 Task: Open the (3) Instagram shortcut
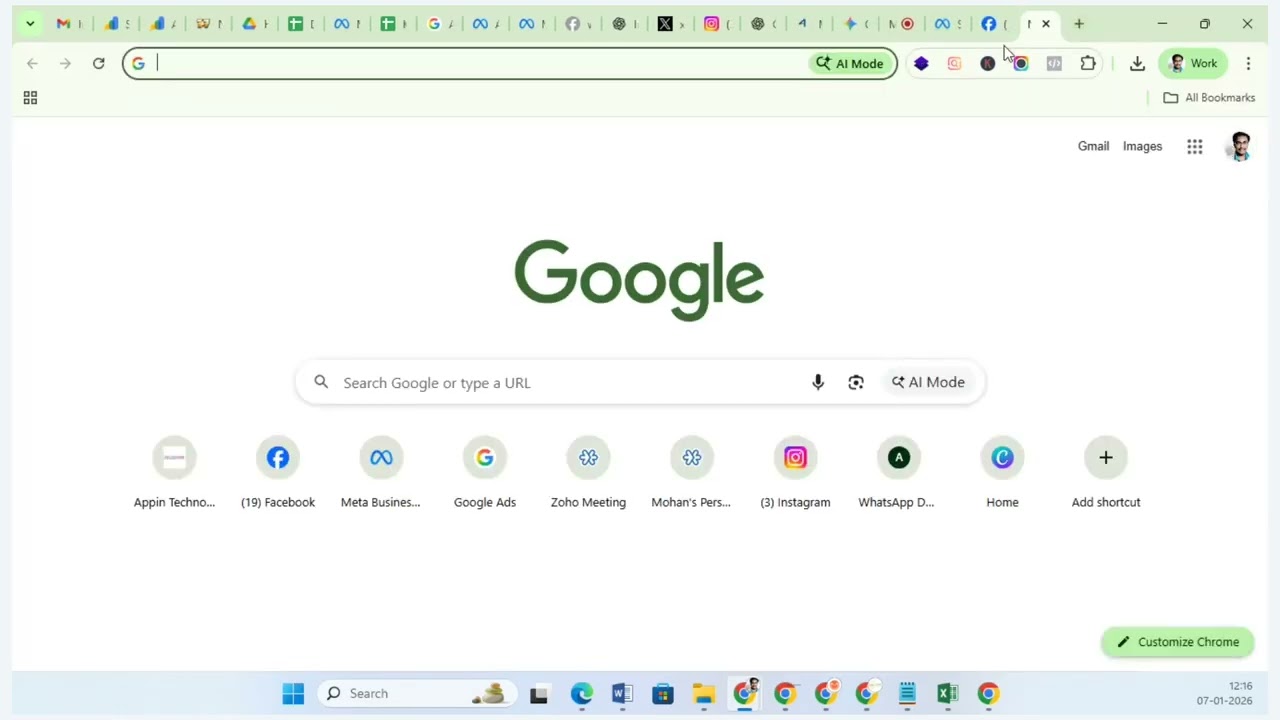click(795, 474)
